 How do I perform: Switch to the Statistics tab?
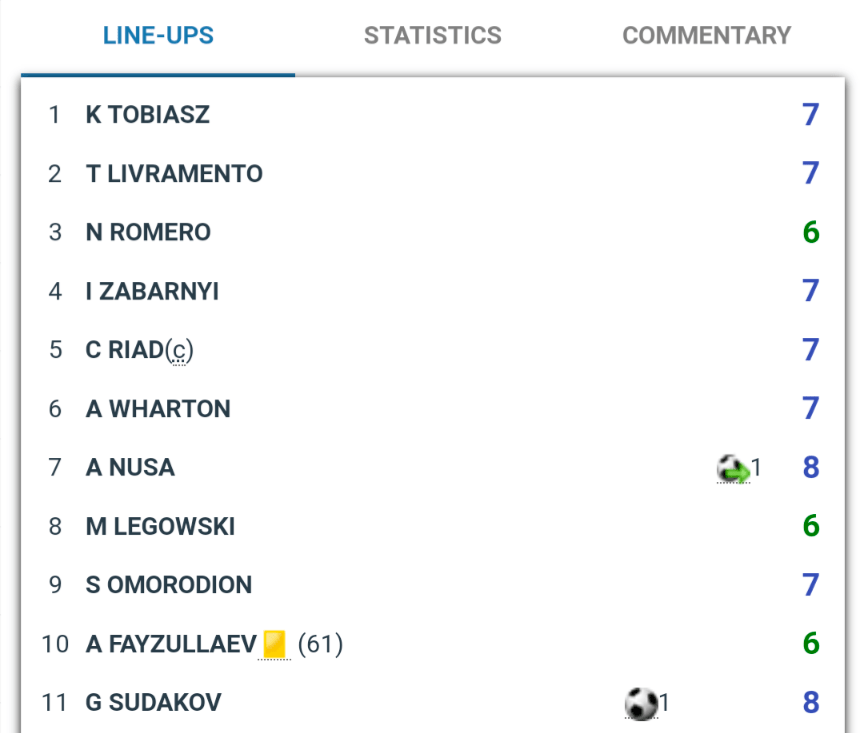coord(432,36)
